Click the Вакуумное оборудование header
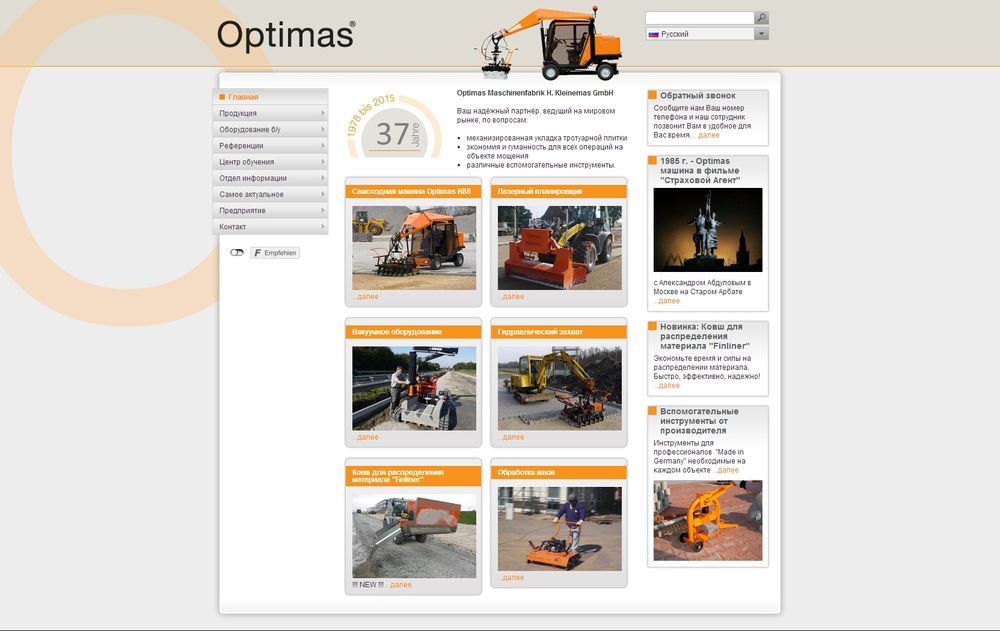The width and height of the screenshot is (1000, 631). (x=413, y=332)
